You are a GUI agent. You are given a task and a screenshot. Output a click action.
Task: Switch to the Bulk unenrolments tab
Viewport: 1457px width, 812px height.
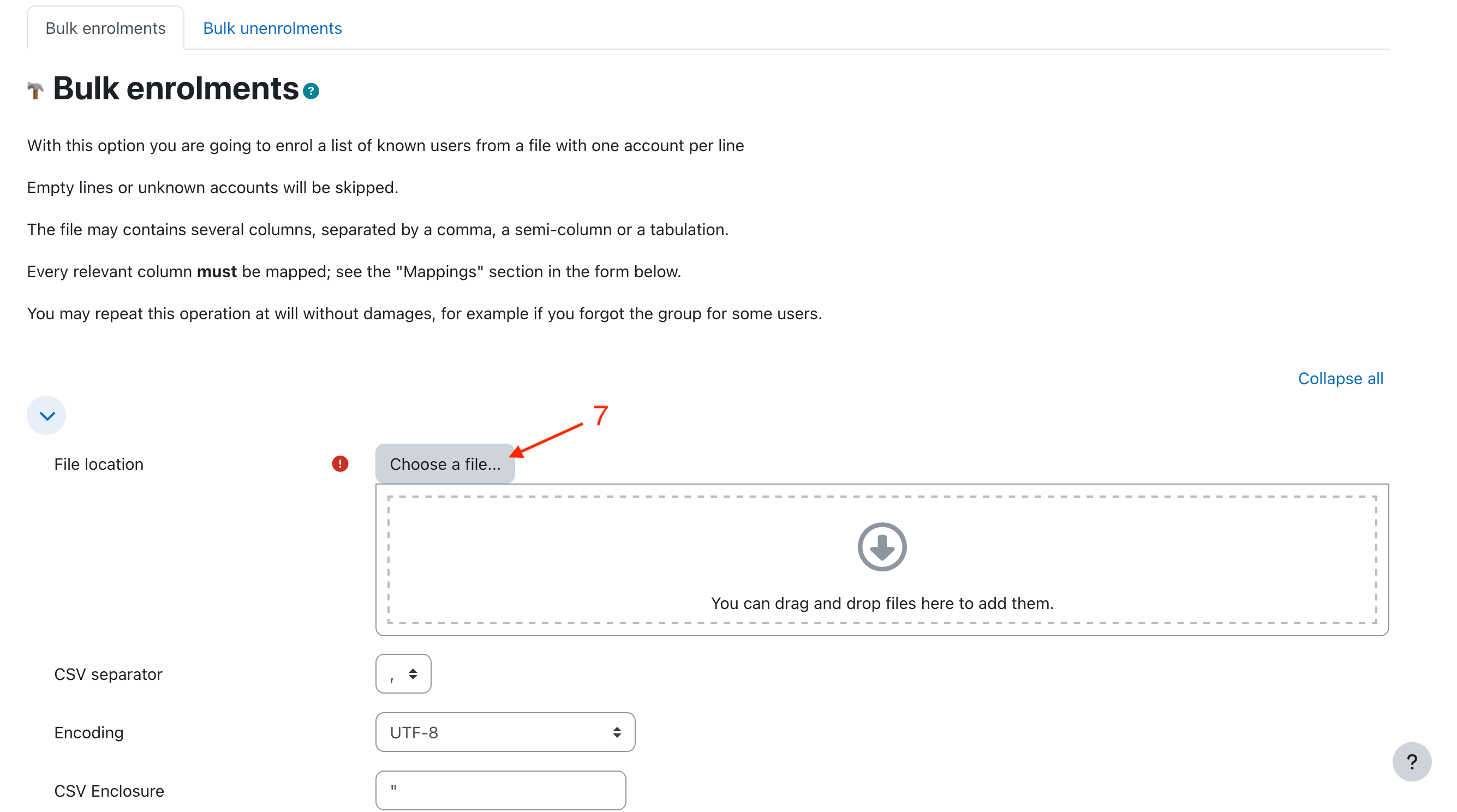(x=272, y=28)
